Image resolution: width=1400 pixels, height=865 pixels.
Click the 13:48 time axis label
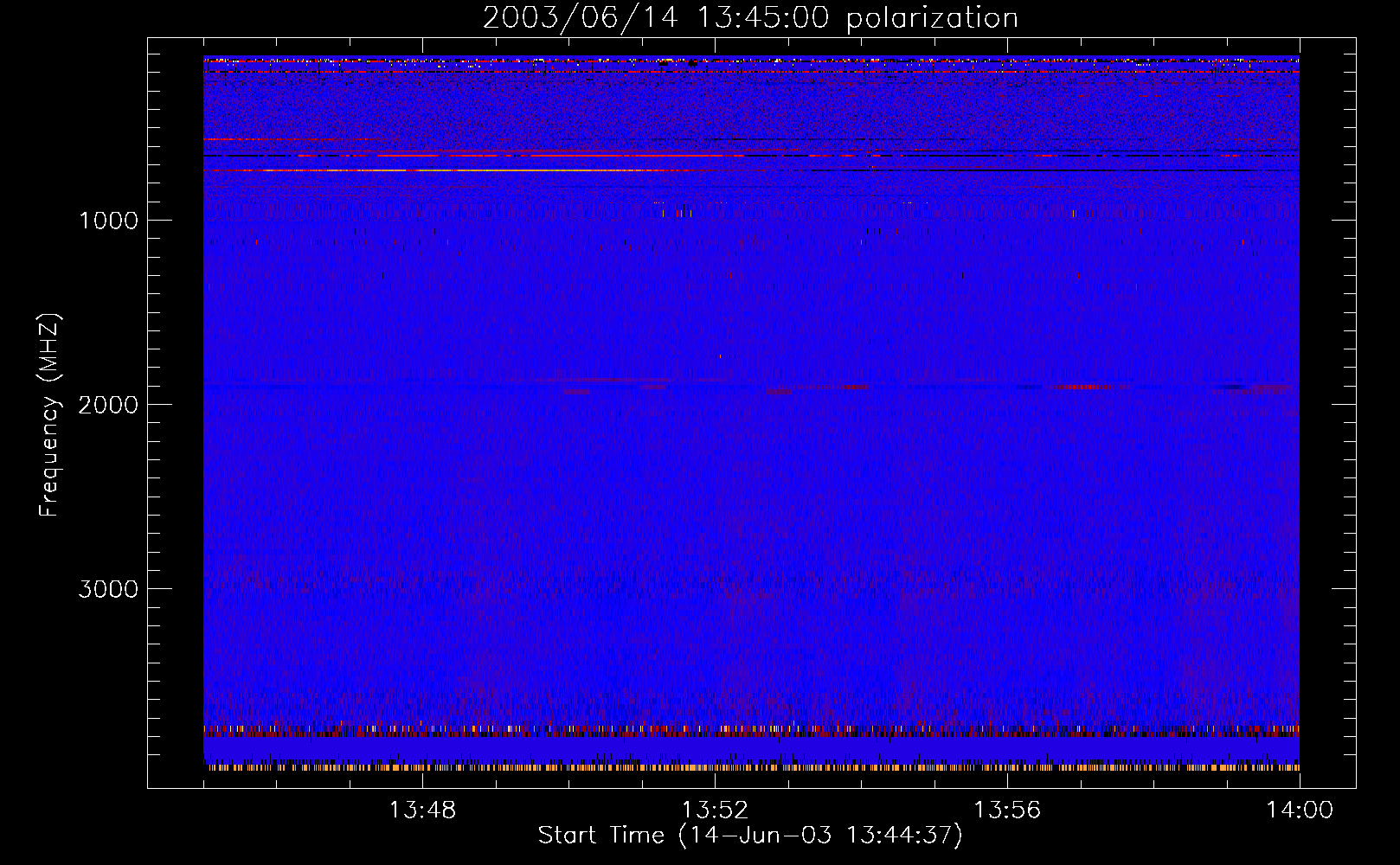[x=422, y=811]
